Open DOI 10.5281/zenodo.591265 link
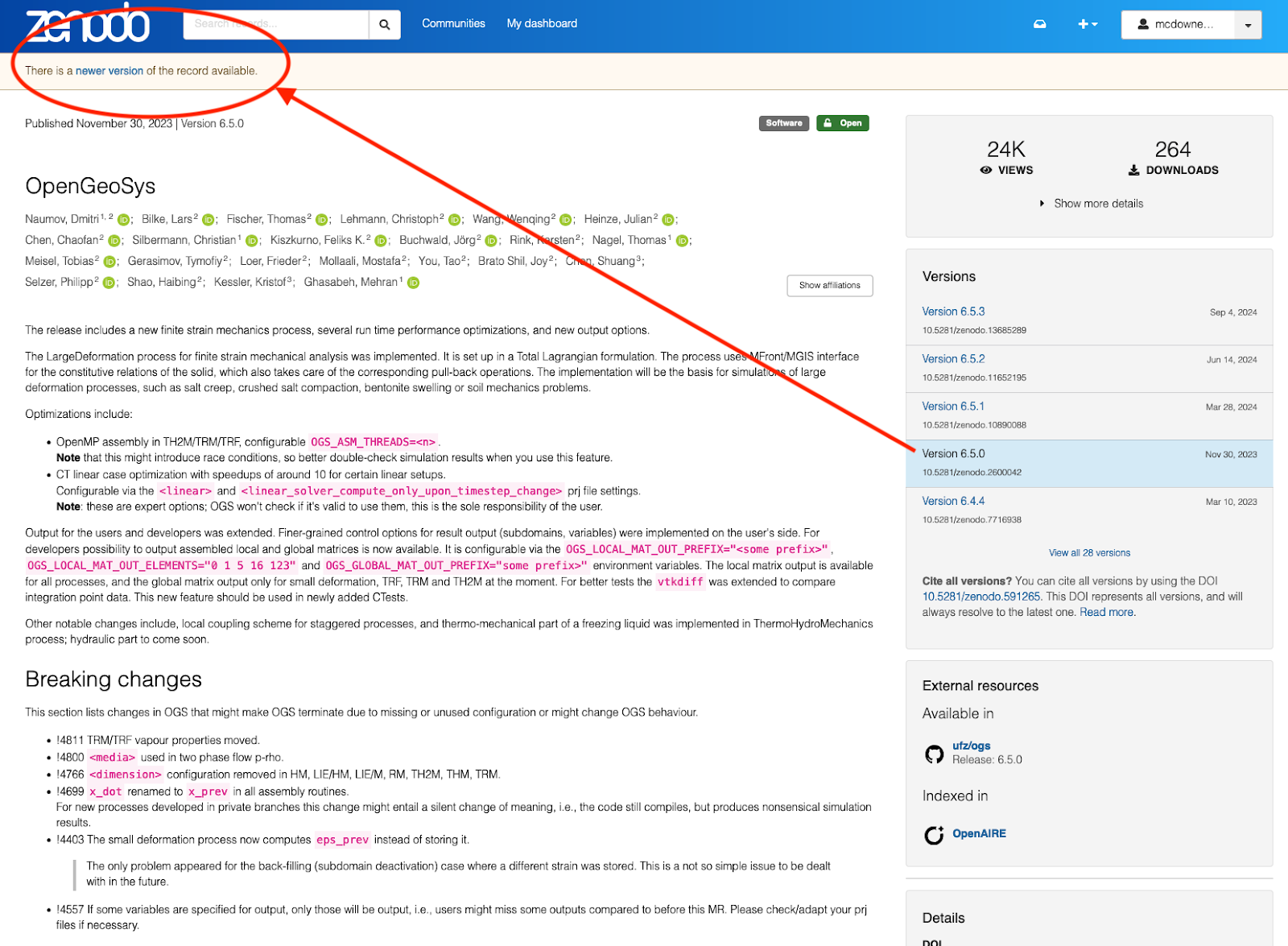The height and width of the screenshot is (946, 1288). point(981,597)
